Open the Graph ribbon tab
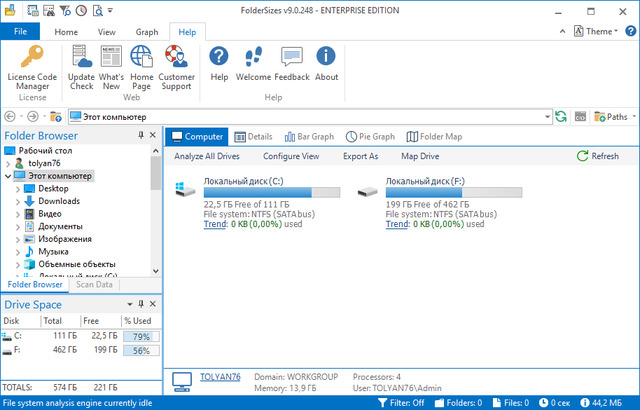Viewport: 640px width, 410px height. pos(147,31)
